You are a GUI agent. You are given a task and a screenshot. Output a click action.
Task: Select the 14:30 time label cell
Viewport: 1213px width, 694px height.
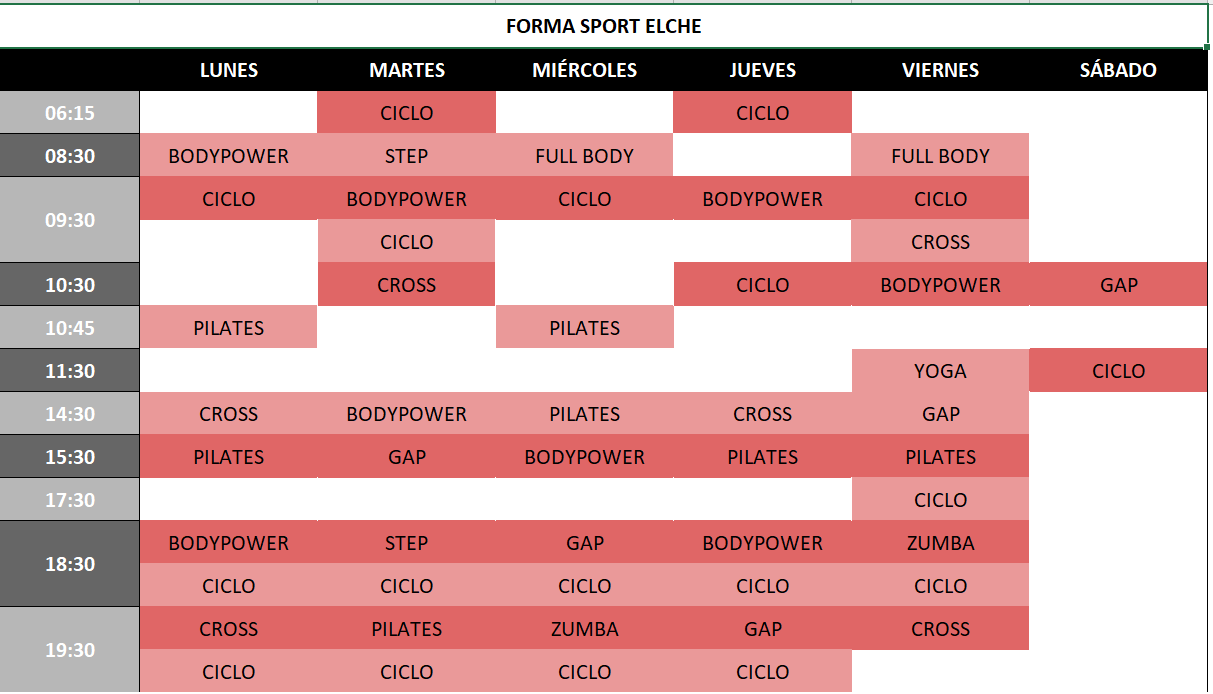(70, 414)
